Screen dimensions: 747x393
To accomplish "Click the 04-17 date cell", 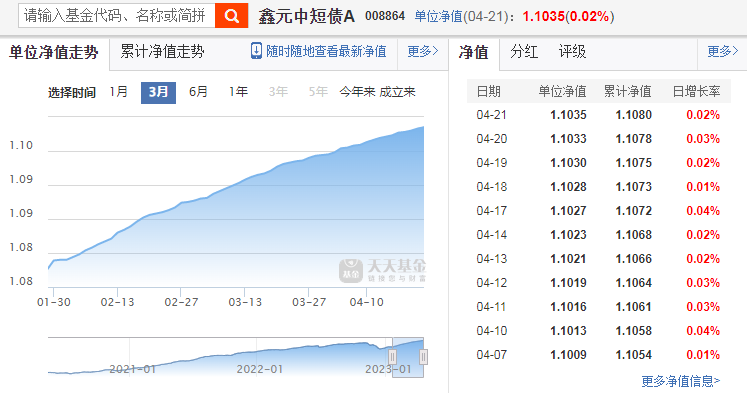I will pos(491,211).
